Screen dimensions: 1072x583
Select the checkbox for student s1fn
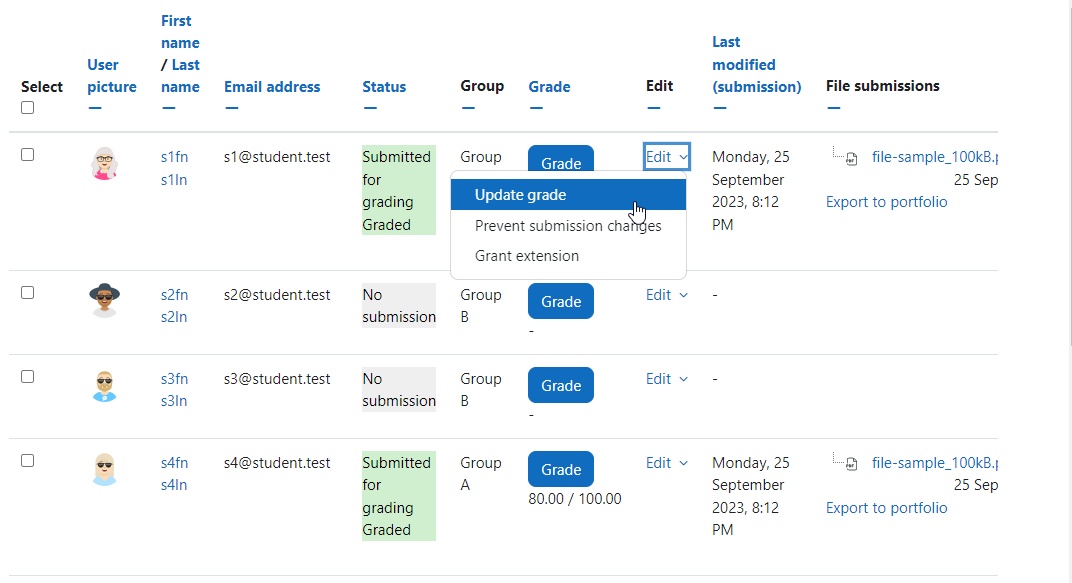(x=27, y=154)
